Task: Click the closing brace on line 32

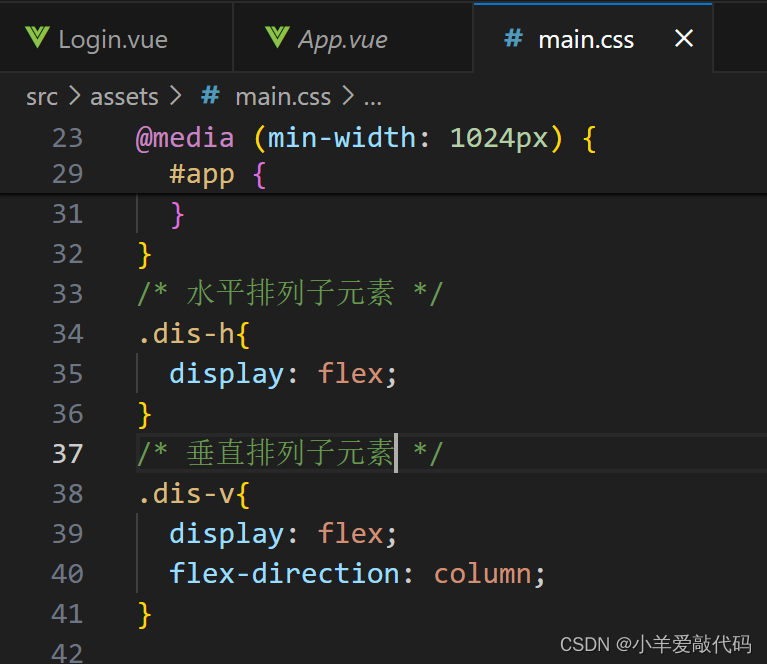Action: tap(145, 255)
